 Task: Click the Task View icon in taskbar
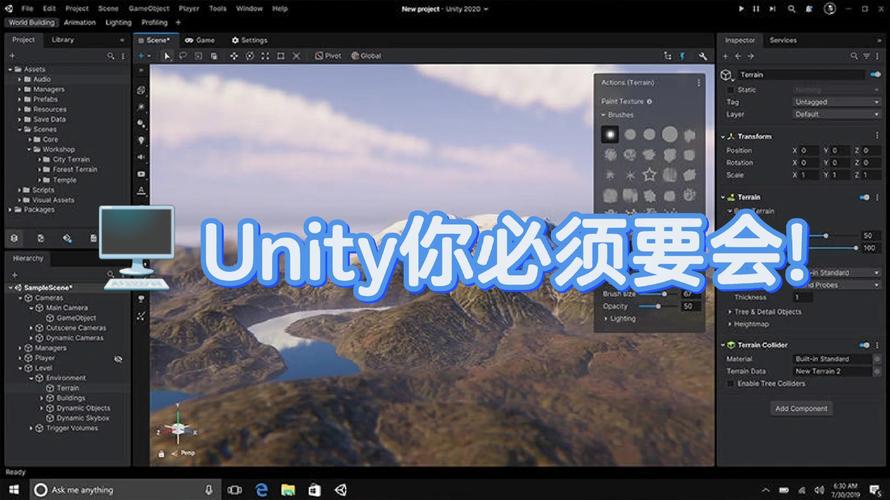point(234,489)
